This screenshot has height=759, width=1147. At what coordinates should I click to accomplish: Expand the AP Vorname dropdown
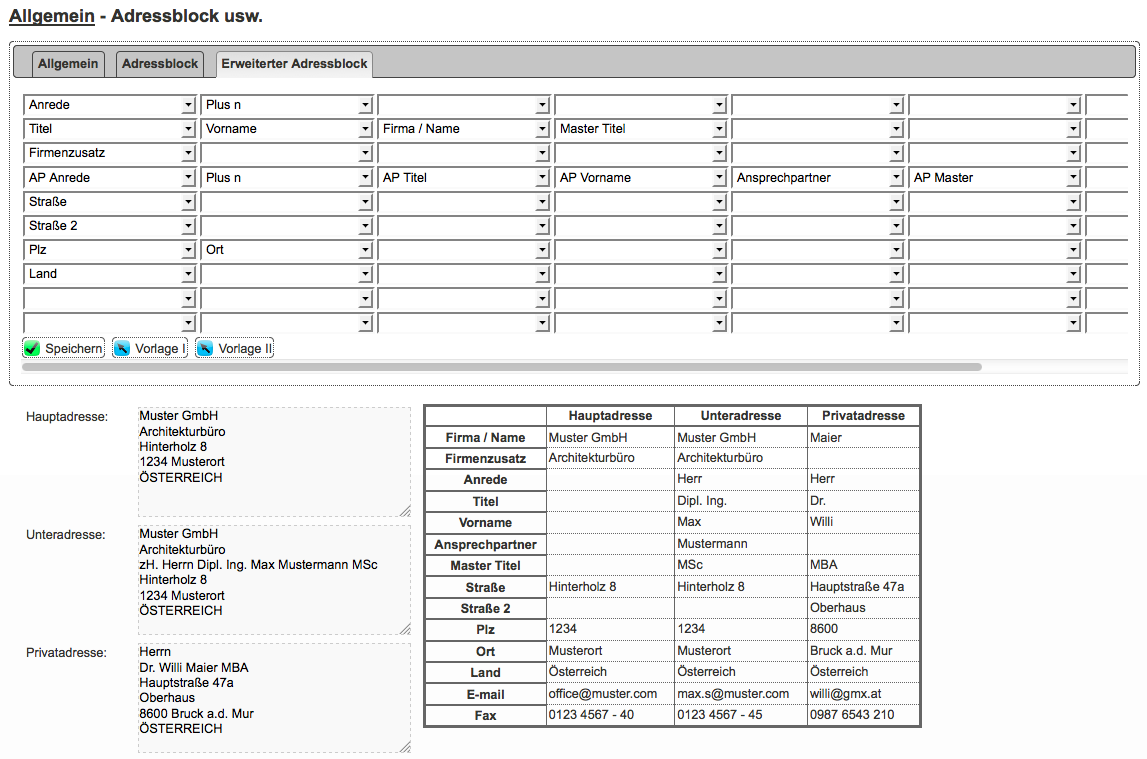pyautogui.click(x=641, y=178)
